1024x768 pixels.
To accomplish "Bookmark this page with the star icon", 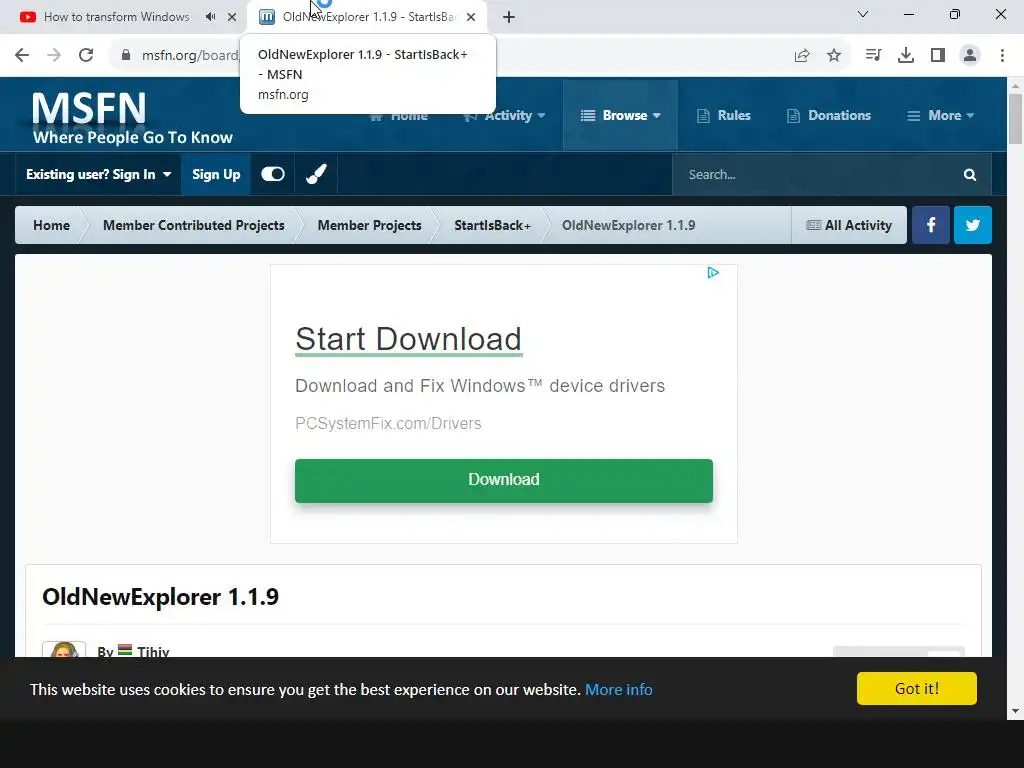I will (x=834, y=56).
